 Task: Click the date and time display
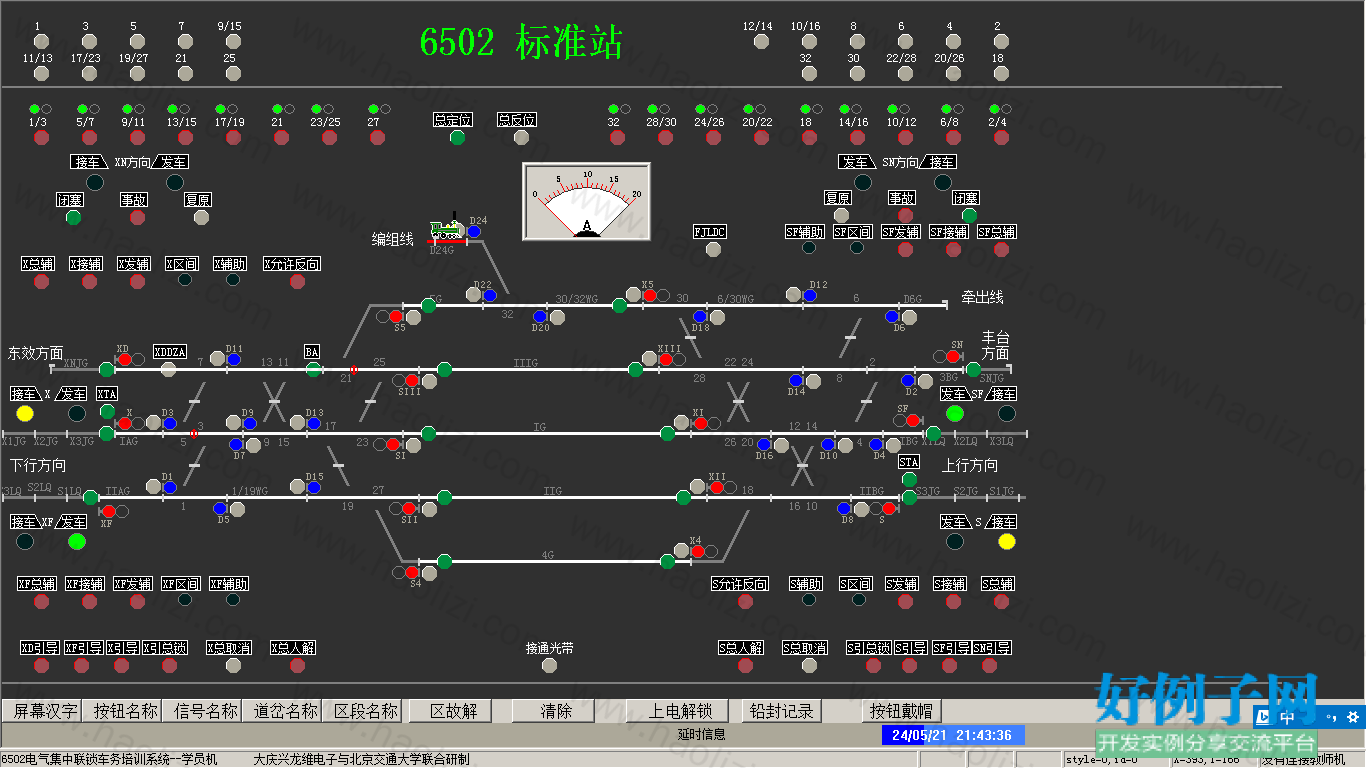click(x=952, y=735)
